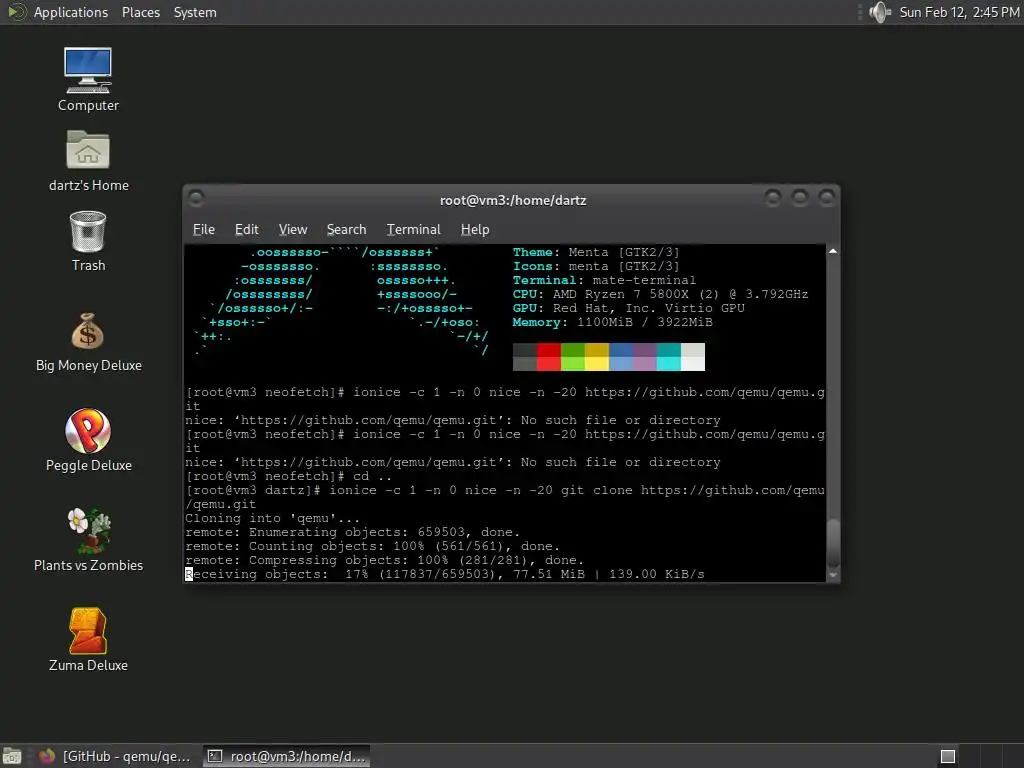Image resolution: width=1024 pixels, height=768 pixels.
Task: Open the Terminal menu in menubar
Action: pyautogui.click(x=413, y=229)
